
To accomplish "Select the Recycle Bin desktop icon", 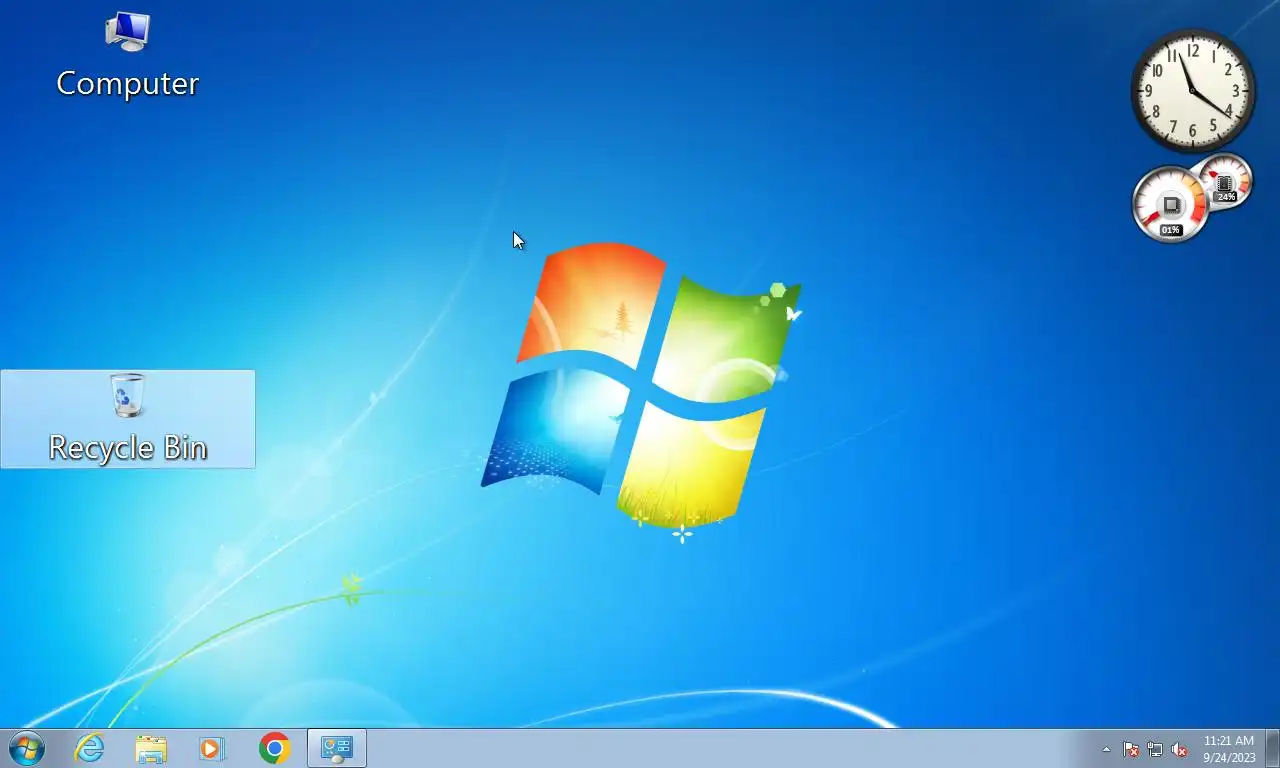I will (128, 419).
